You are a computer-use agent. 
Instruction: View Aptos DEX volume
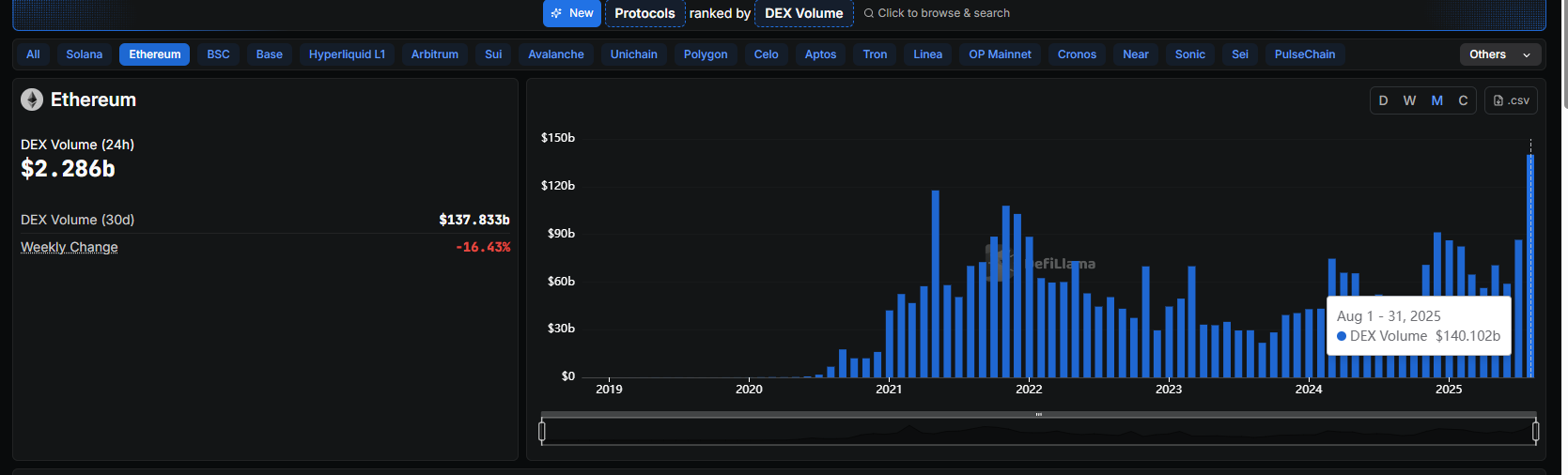[x=821, y=54]
